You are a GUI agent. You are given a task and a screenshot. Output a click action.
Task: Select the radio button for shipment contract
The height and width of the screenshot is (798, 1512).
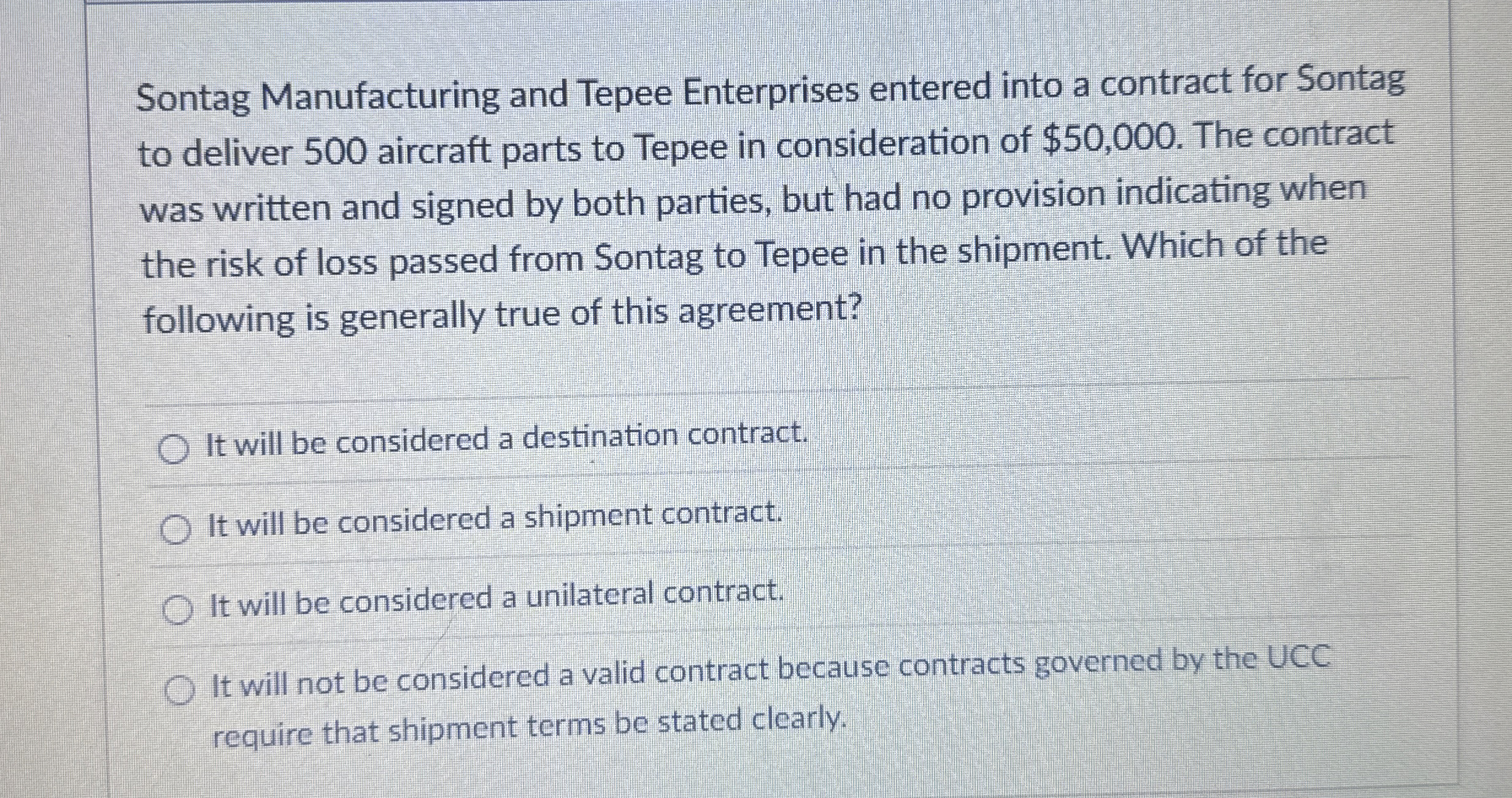click(x=175, y=529)
